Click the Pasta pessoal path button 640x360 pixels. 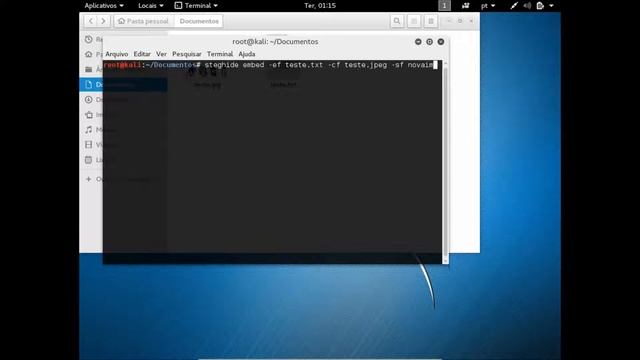click(143, 21)
